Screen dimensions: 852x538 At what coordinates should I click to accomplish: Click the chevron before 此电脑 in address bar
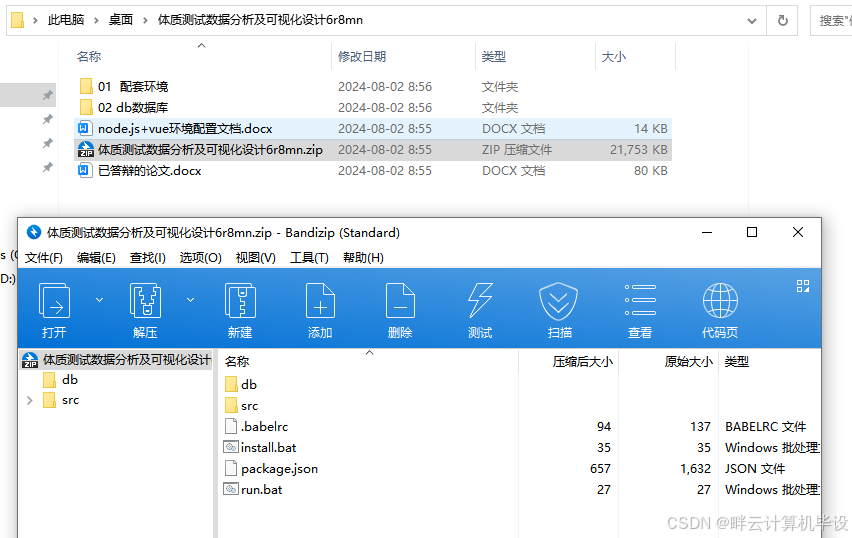35,21
